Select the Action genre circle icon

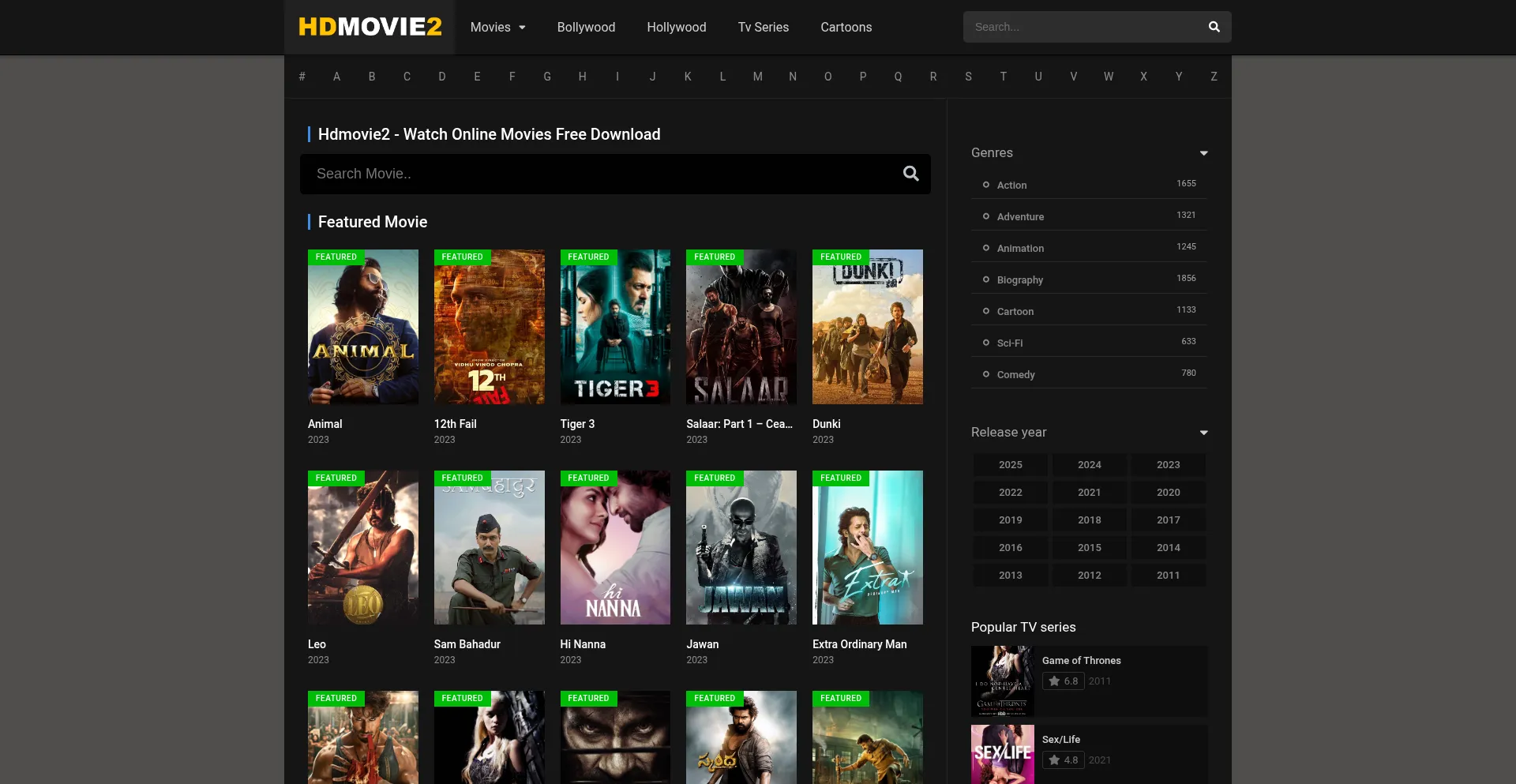coord(985,185)
